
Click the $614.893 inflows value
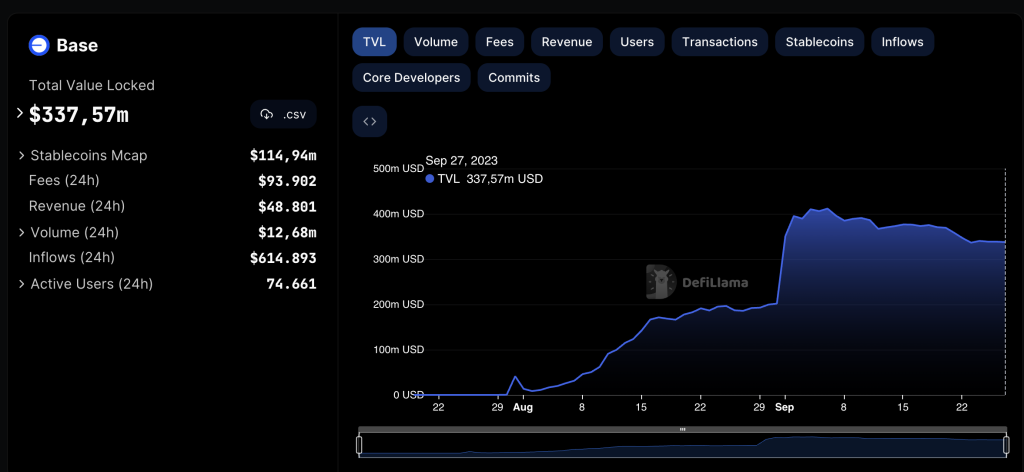(x=283, y=259)
